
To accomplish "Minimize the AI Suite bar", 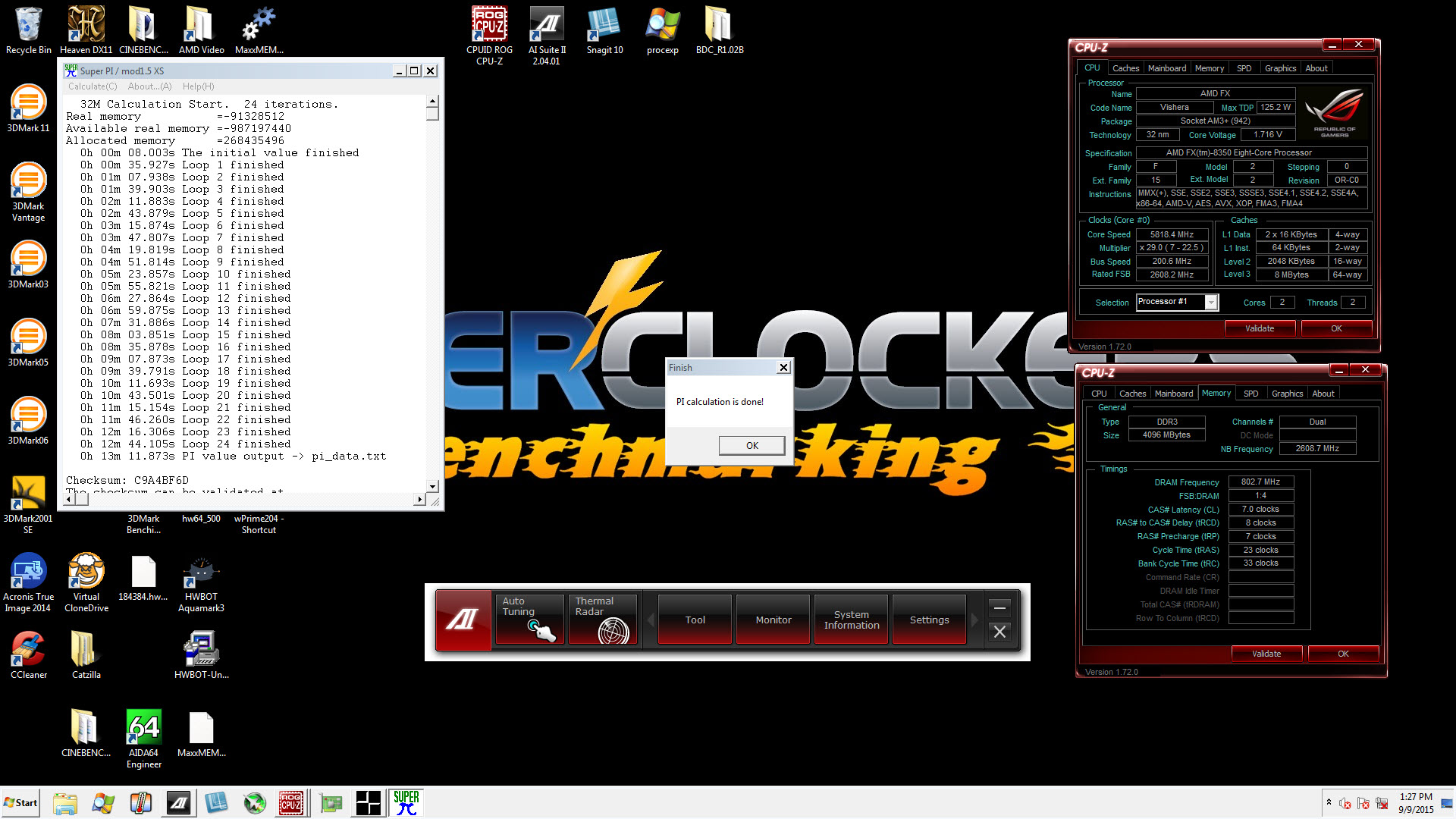I will pos(999,607).
